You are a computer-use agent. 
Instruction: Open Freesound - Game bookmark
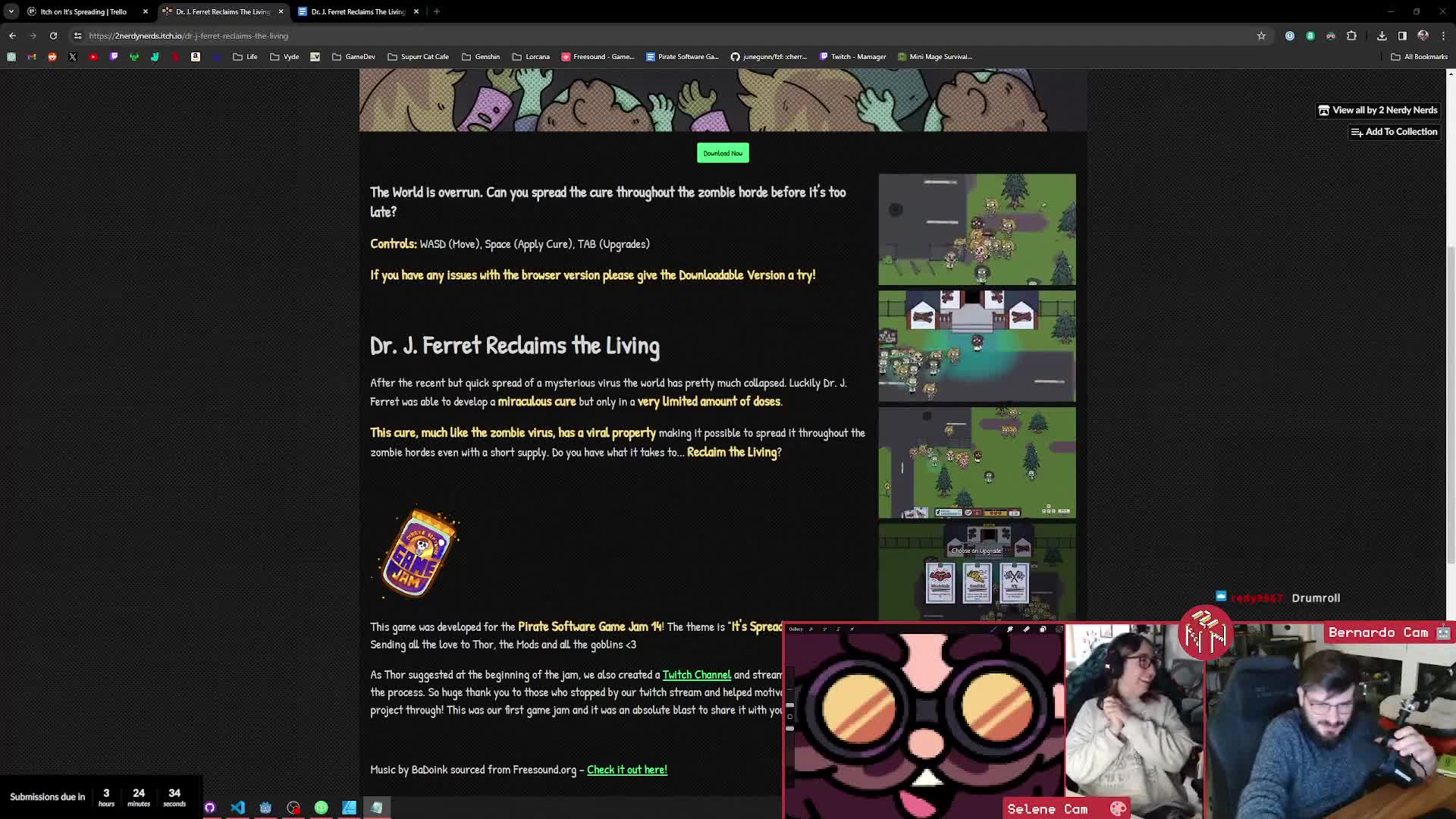(x=598, y=57)
